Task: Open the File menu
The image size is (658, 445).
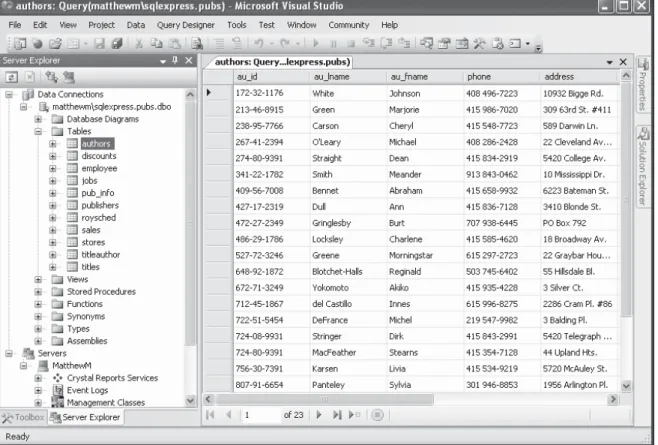Action: point(15,25)
